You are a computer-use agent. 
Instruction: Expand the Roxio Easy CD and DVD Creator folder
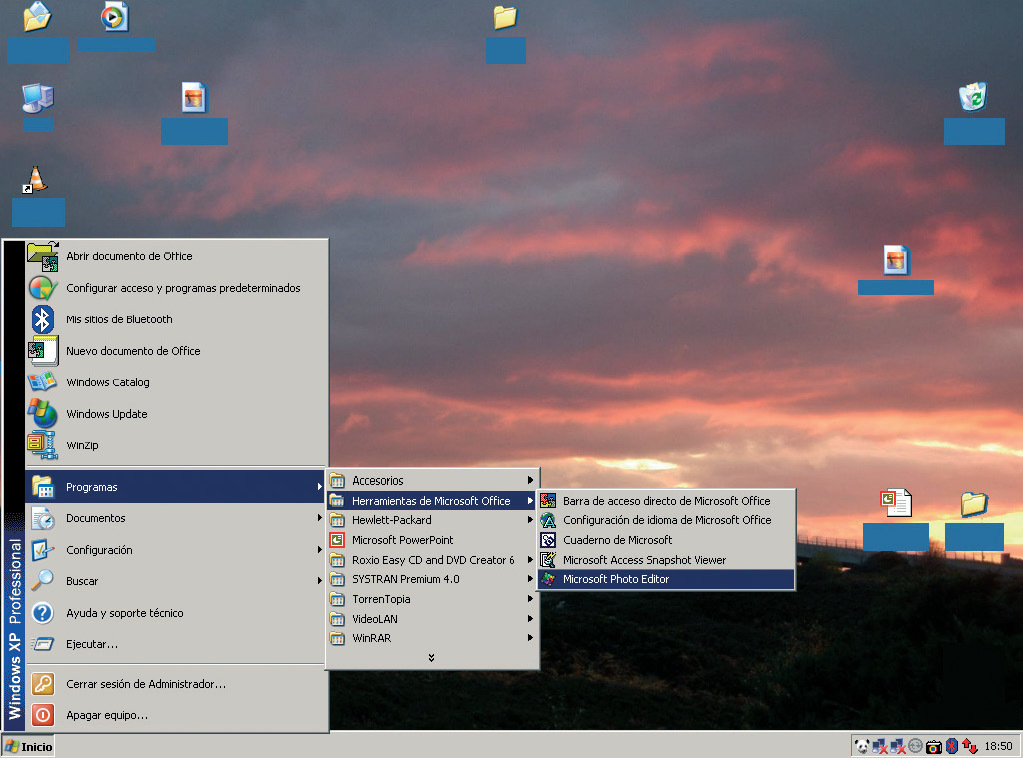433,560
